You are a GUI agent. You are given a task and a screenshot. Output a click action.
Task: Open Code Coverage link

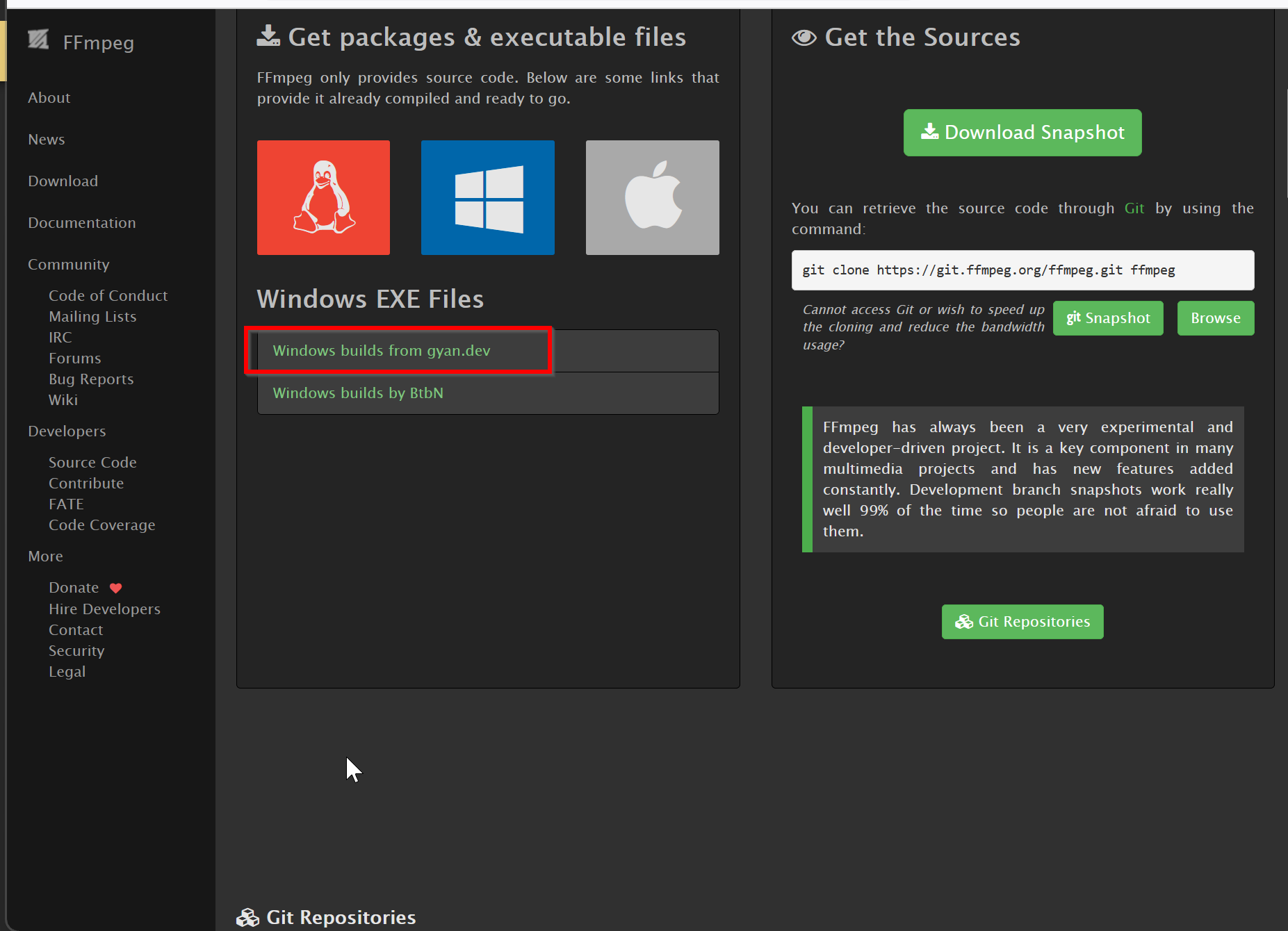coord(102,525)
